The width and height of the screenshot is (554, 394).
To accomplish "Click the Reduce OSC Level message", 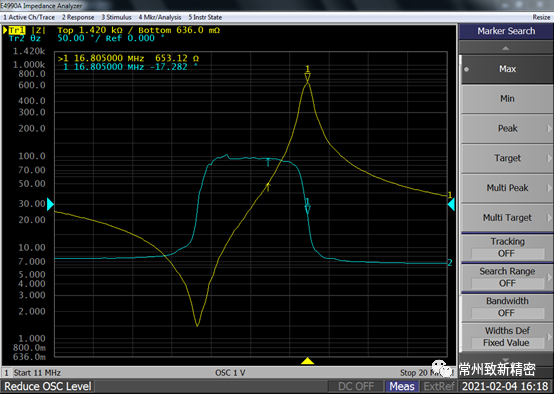I will point(48,386).
